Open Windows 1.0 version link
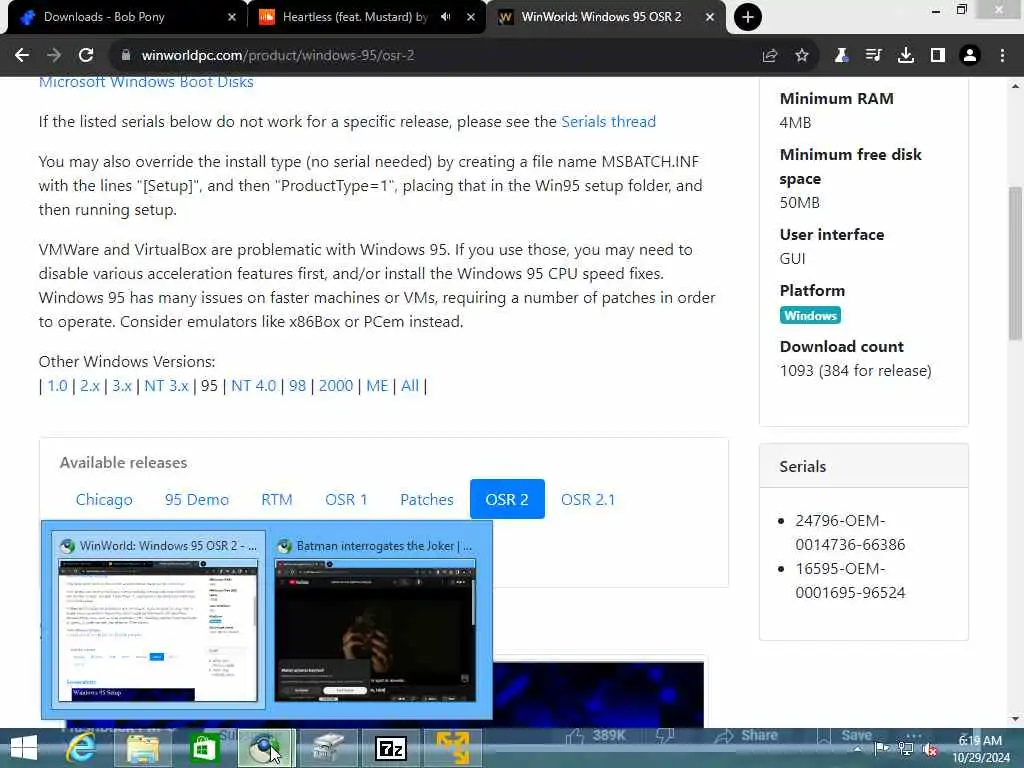Image resolution: width=1024 pixels, height=768 pixels. 57,386
